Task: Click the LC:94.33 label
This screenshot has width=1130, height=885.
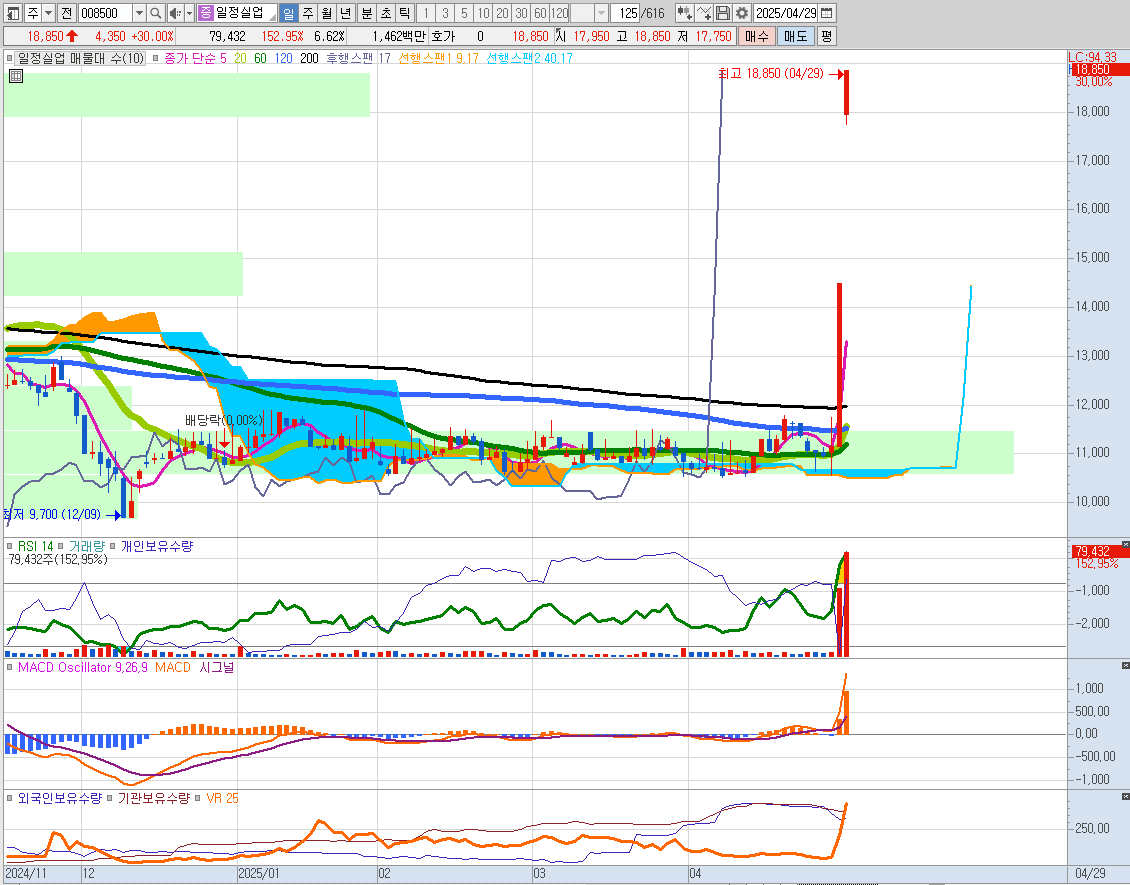Action: pos(1093,57)
